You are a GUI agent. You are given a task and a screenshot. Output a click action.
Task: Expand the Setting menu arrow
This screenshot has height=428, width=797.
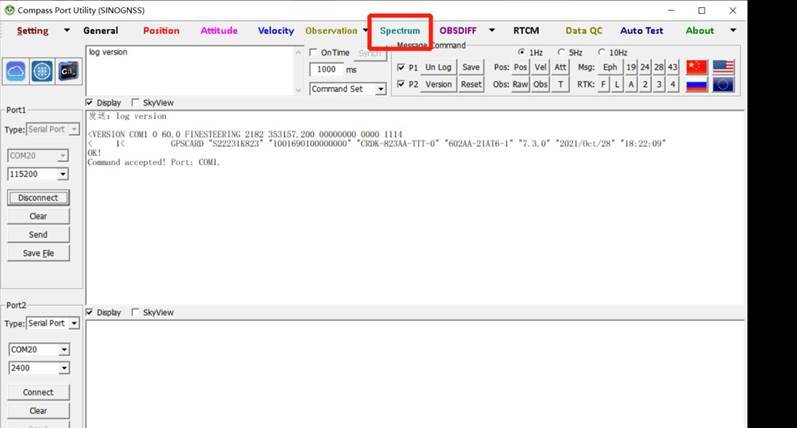(67, 30)
